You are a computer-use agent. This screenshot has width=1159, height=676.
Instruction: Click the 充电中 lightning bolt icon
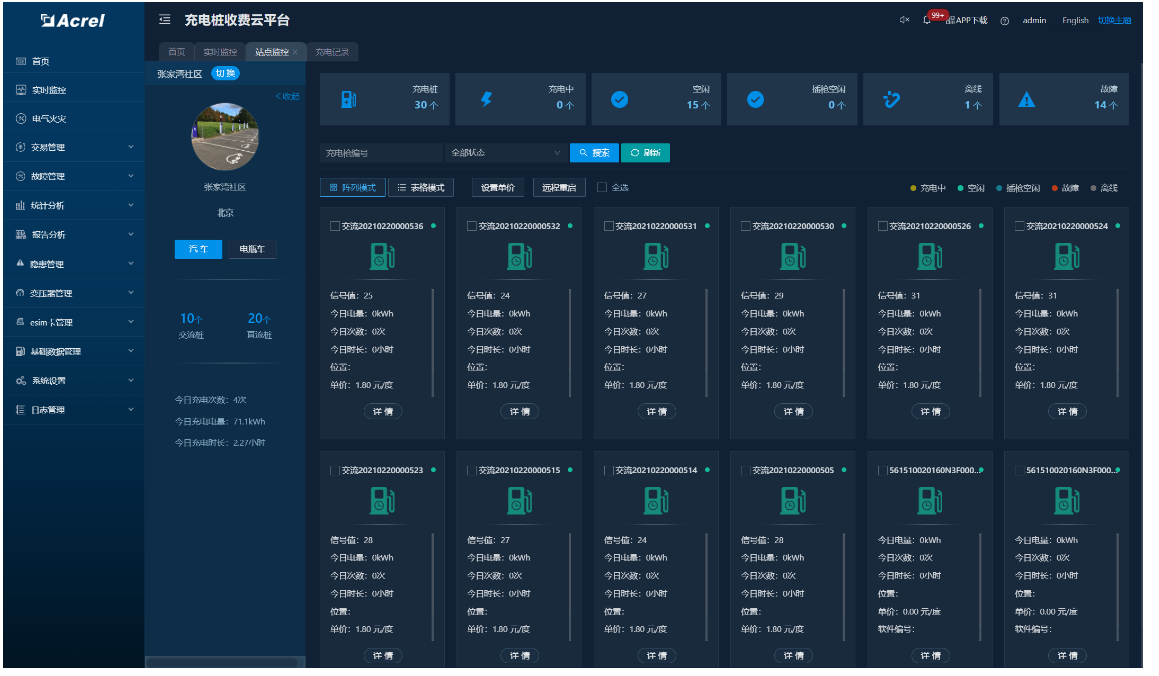[x=487, y=99]
